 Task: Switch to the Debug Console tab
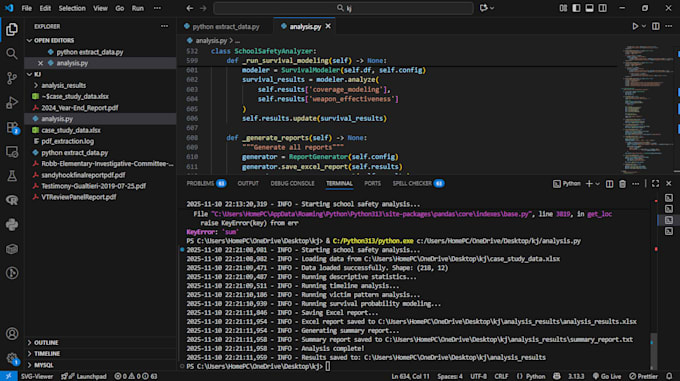(x=292, y=184)
